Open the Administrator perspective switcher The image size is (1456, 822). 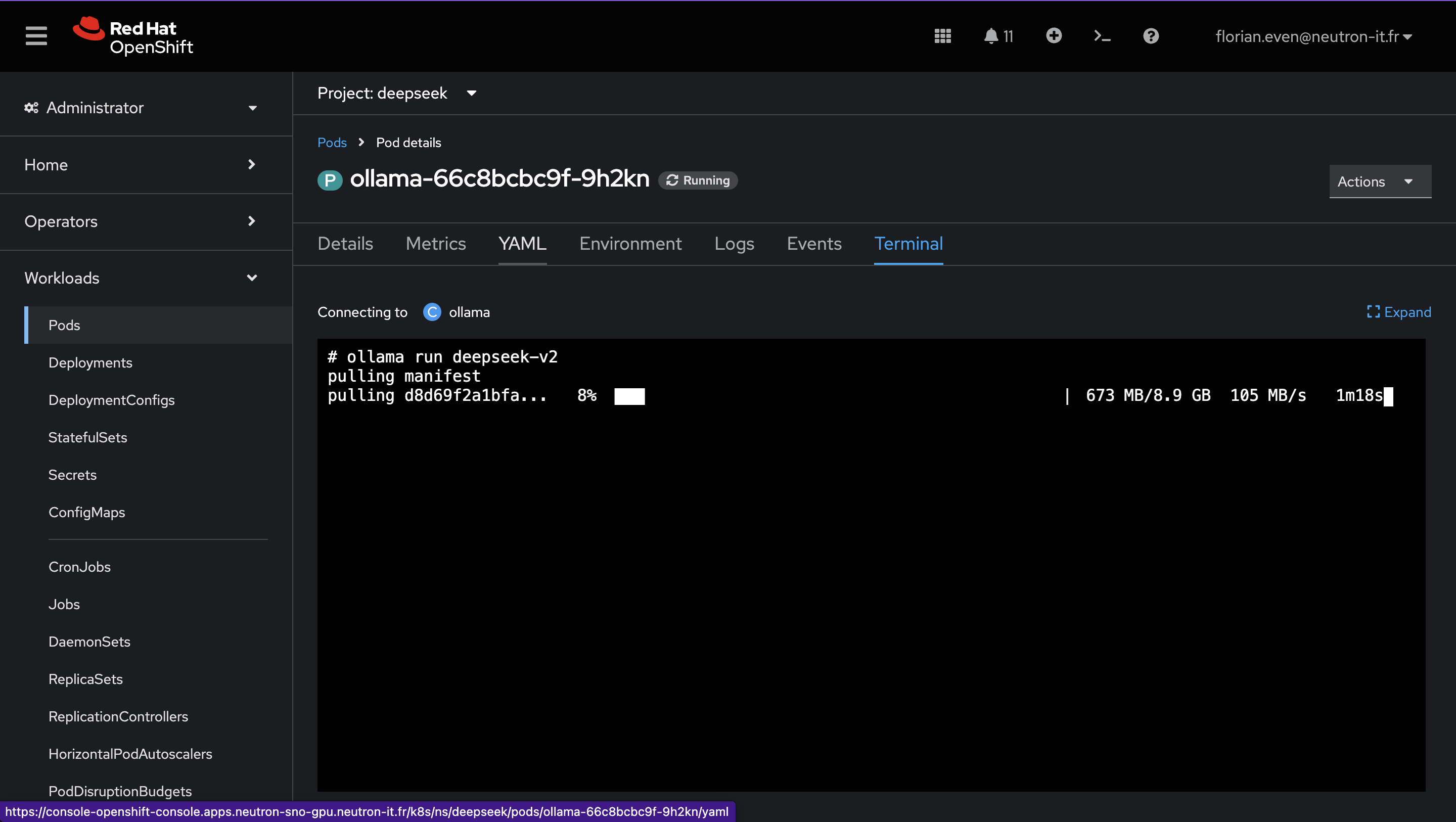pyautogui.click(x=141, y=107)
